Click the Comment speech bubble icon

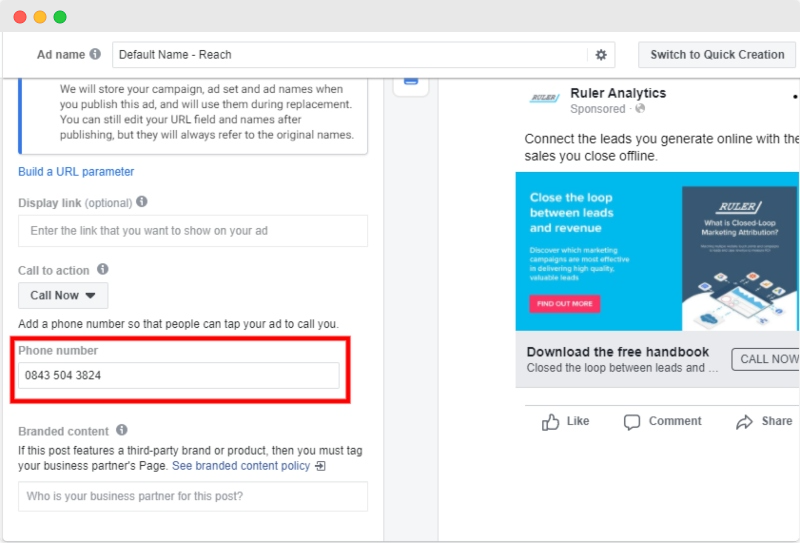click(x=632, y=422)
